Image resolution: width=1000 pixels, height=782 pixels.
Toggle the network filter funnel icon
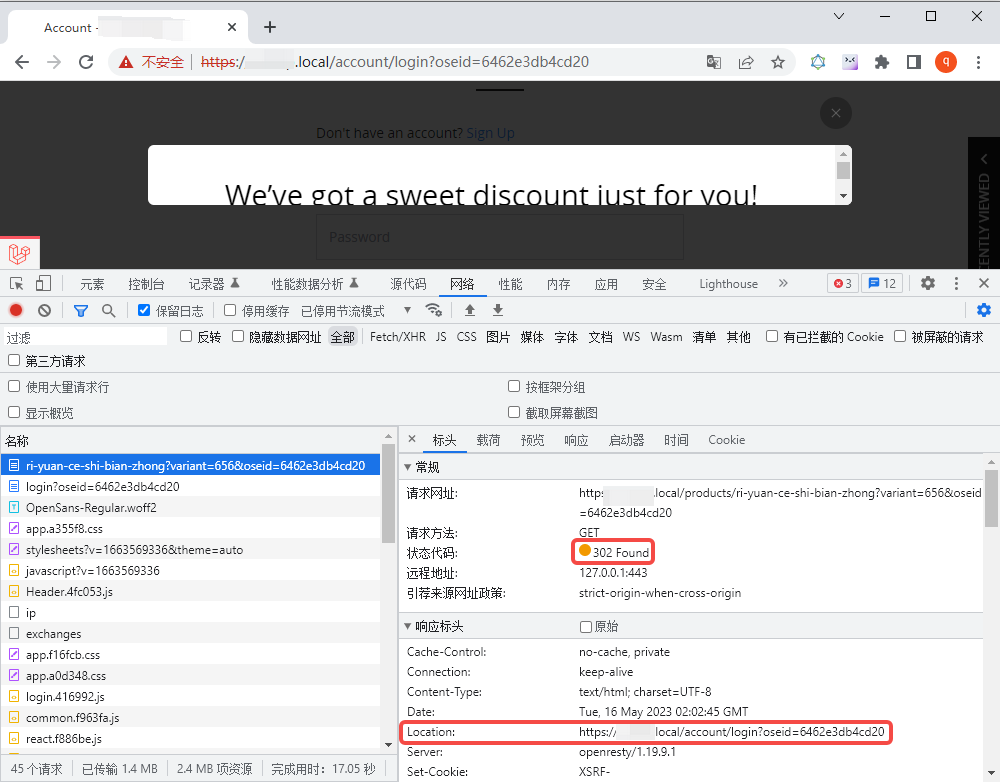(80, 311)
